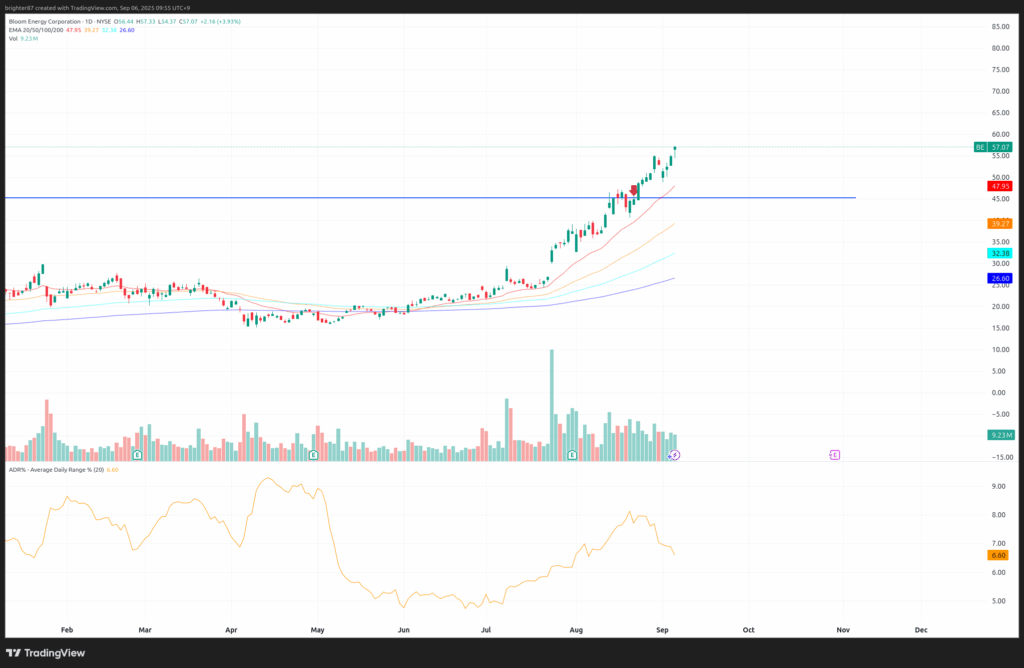Click the 9.00 ADR scale label
The height and width of the screenshot is (668, 1024).
(x=999, y=486)
